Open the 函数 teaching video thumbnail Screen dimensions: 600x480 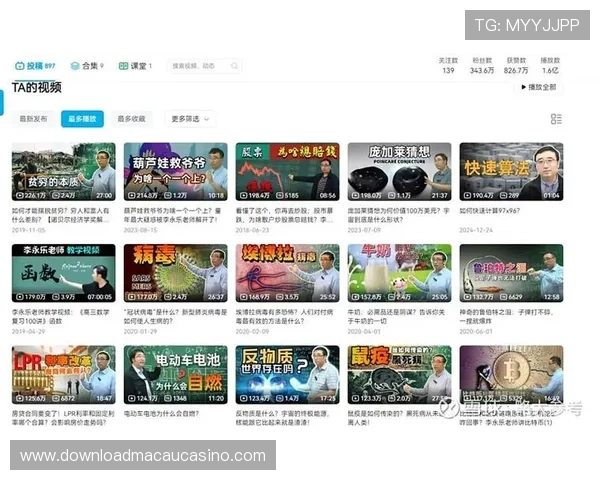click(x=64, y=273)
